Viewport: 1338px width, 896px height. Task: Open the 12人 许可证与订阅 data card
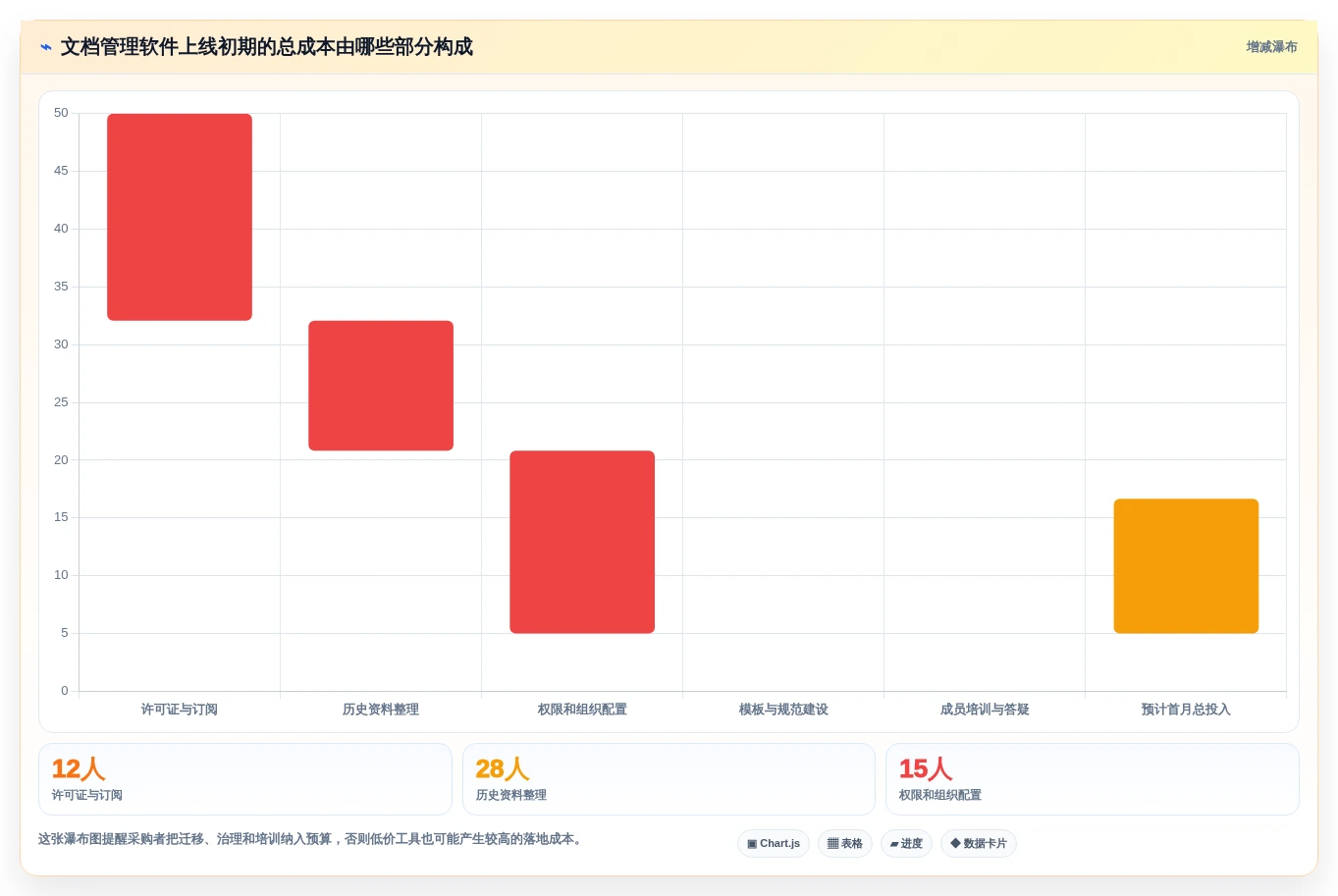245,779
